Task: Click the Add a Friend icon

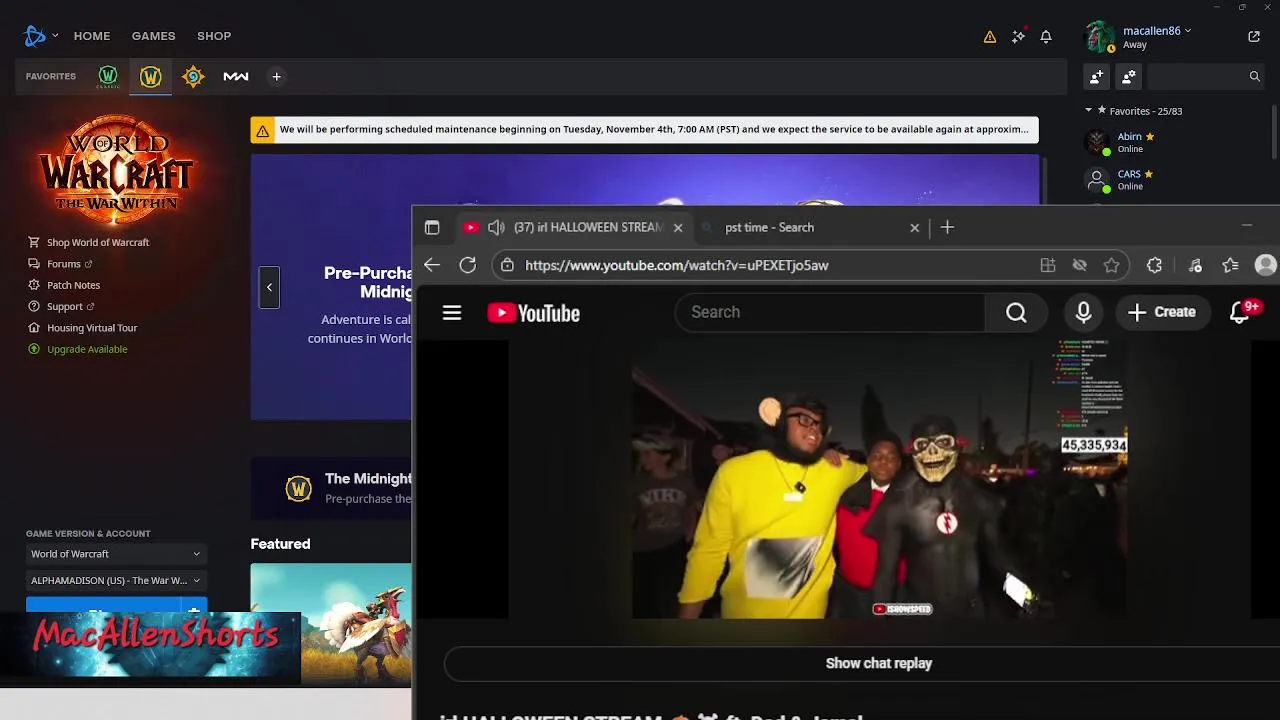Action: click(x=1097, y=76)
